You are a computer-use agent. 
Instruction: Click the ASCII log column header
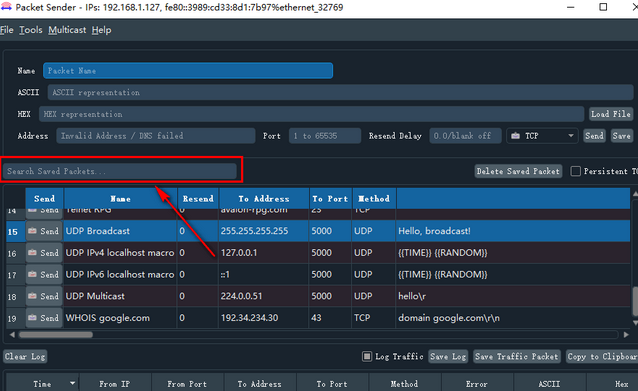(x=549, y=384)
